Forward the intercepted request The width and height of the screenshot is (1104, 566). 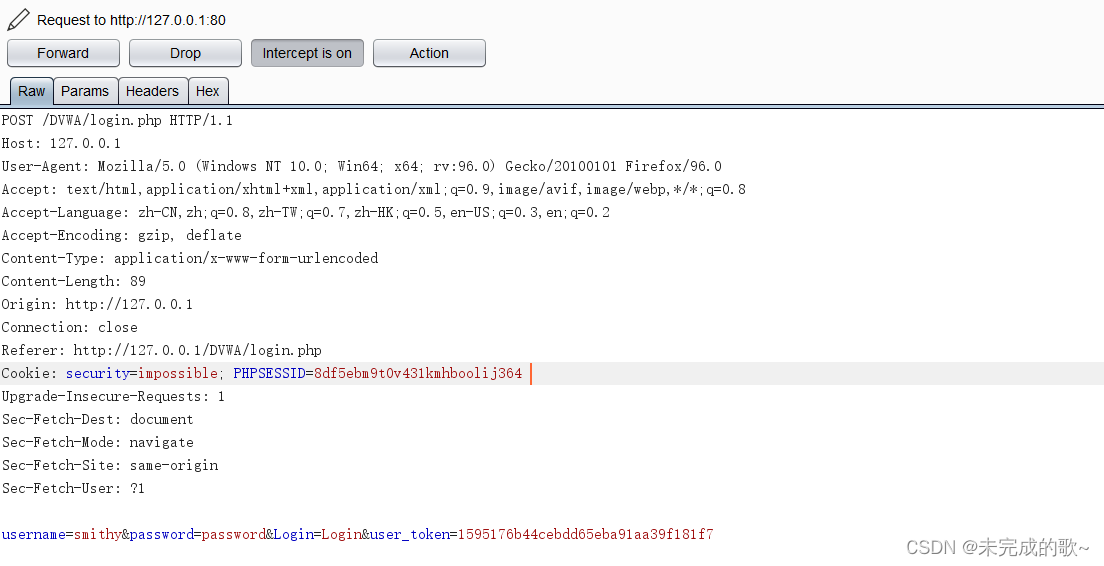pos(63,54)
